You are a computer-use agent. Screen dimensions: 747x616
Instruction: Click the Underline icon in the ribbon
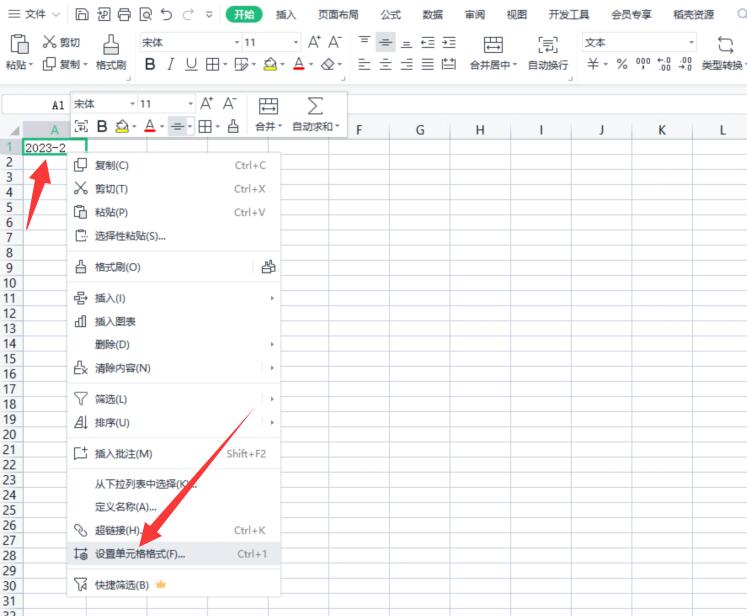tap(190, 64)
